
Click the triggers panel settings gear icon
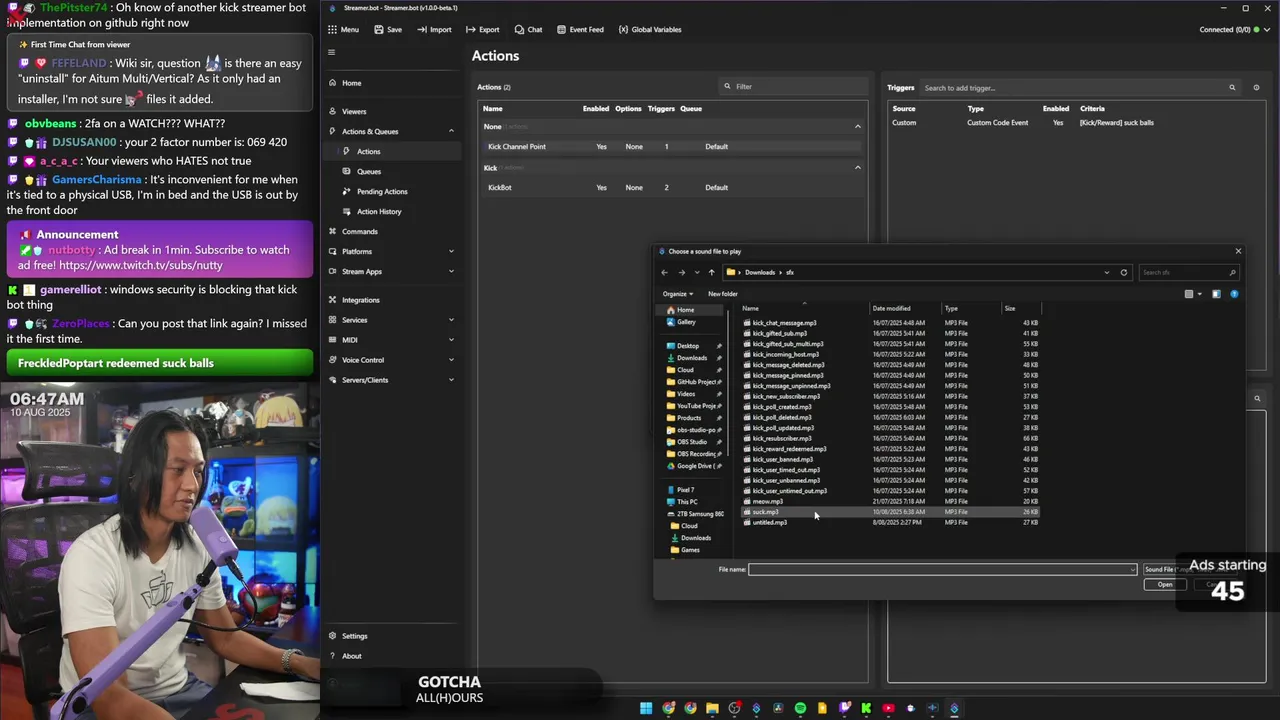click(1256, 88)
